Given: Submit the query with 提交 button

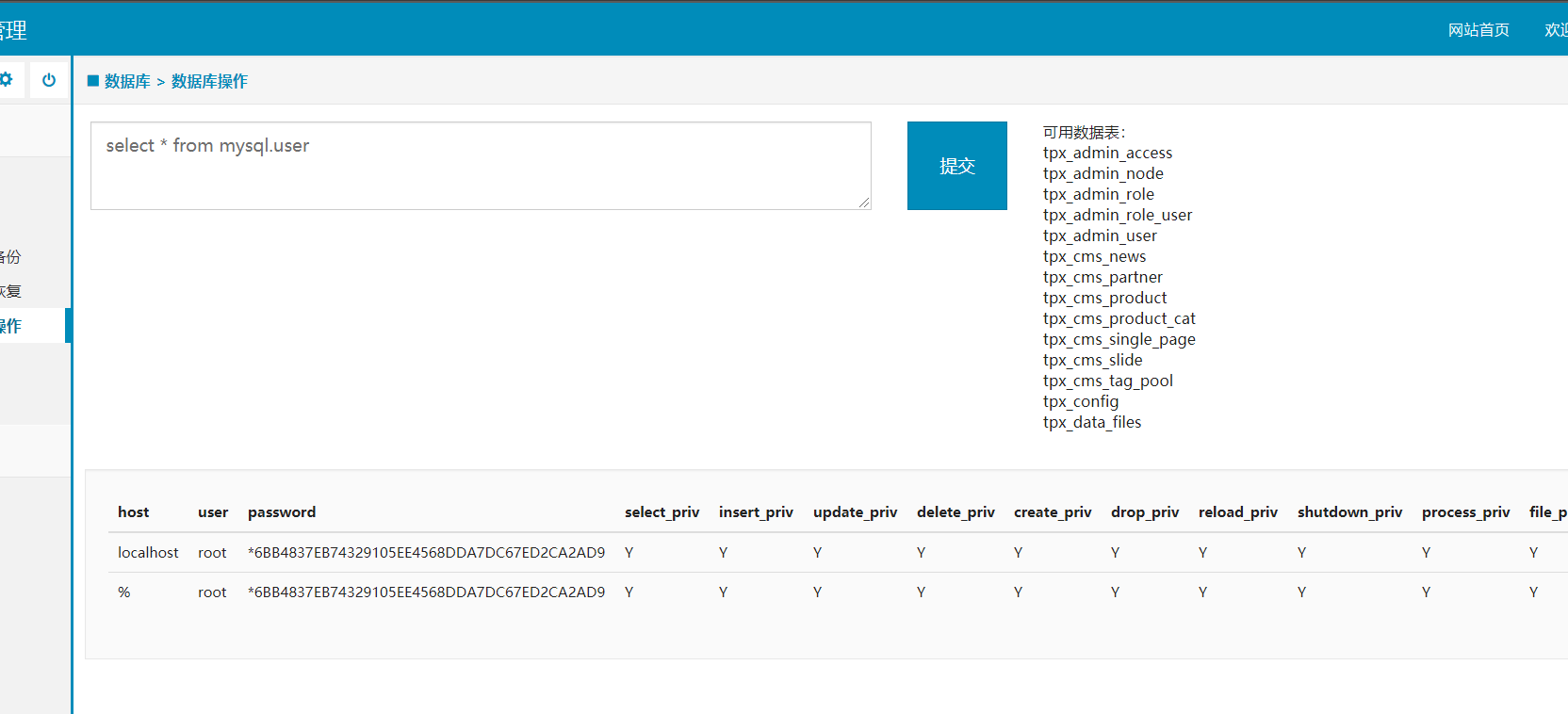Looking at the screenshot, I should click(957, 166).
